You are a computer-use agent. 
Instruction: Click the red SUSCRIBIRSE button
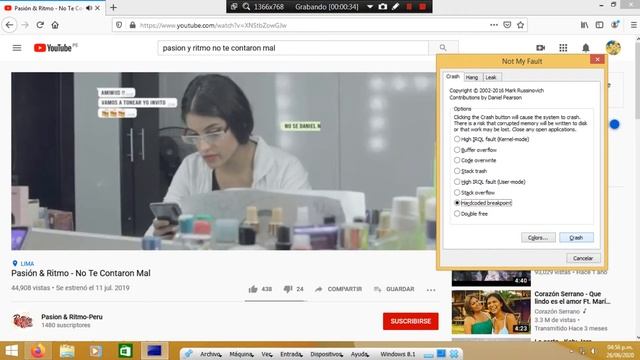click(x=411, y=321)
